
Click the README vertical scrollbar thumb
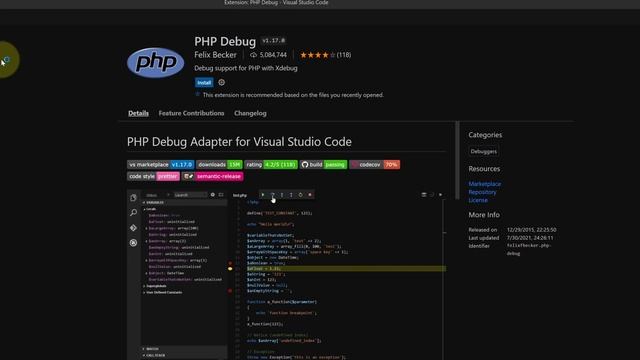pyautogui.click(x=457, y=160)
